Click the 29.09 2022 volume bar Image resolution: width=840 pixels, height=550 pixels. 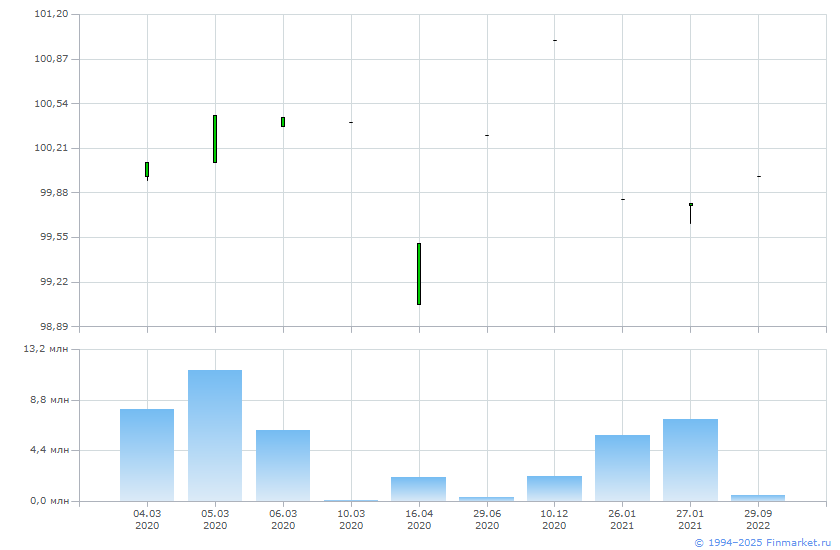coord(758,498)
